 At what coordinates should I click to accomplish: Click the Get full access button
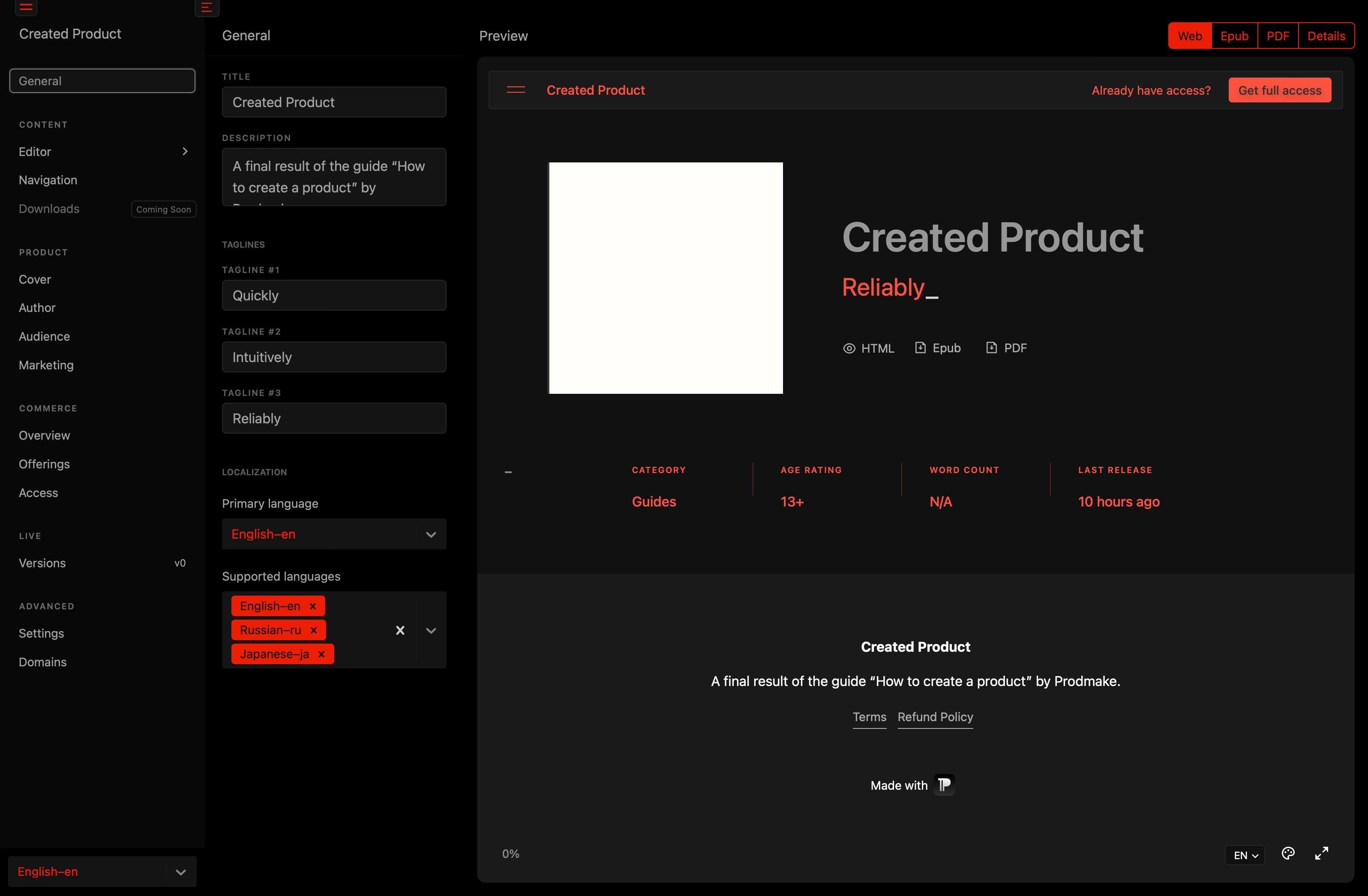coord(1279,90)
